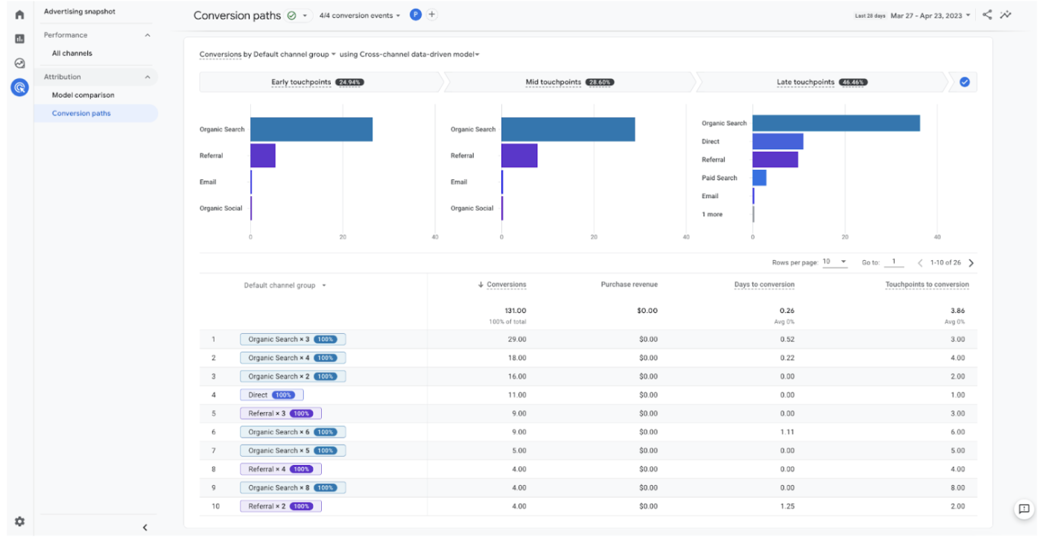The height and width of the screenshot is (538, 1040).
Task: Open the Explore icon in left rail
Action: (19, 63)
